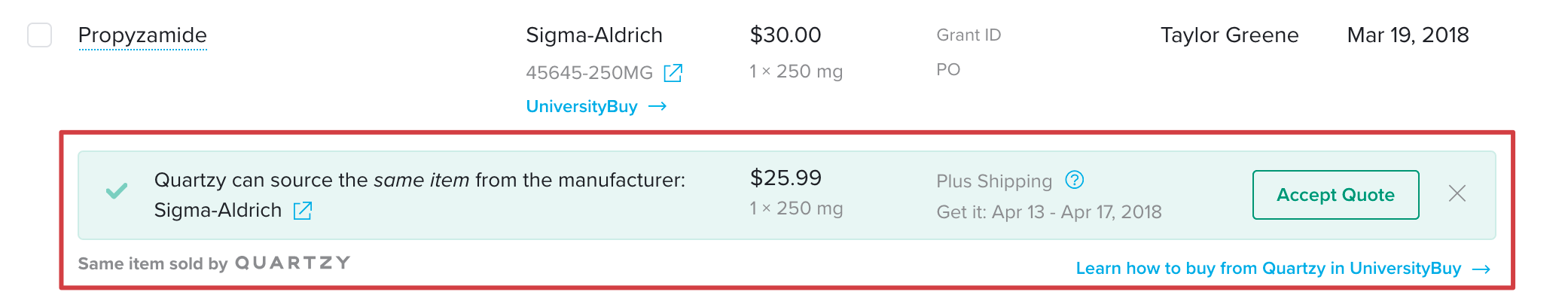Dismiss the Quartzy quote with the X
This screenshot has height=307, width=1568.
[x=1457, y=193]
